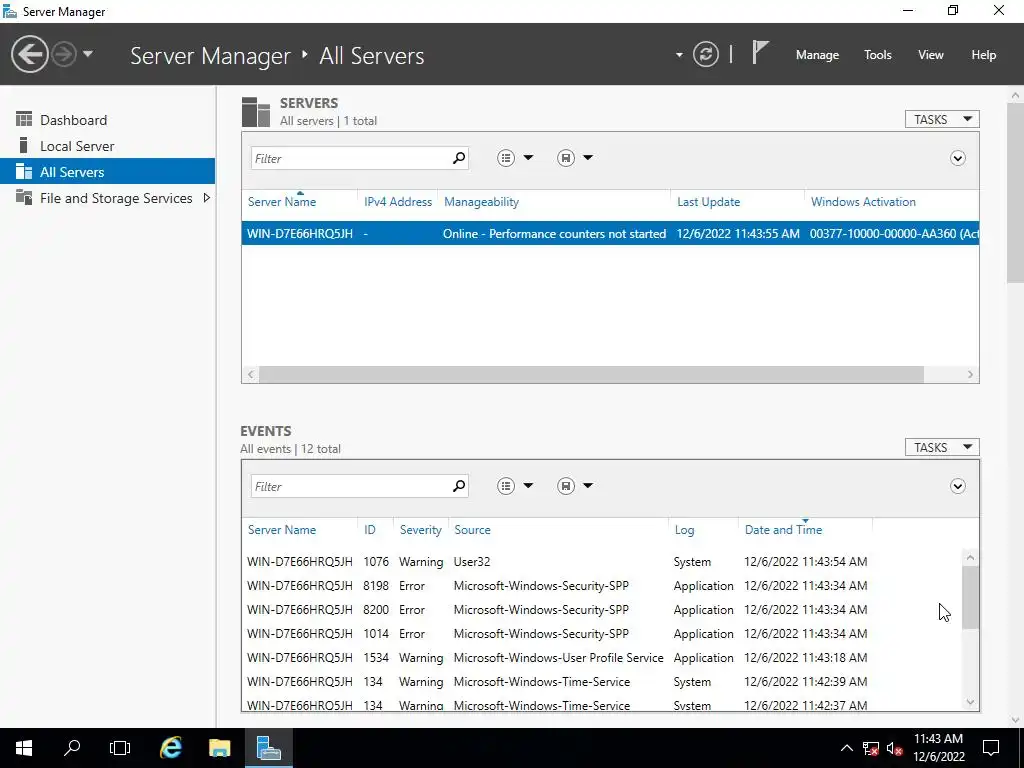The image size is (1024, 768).
Task: Open the dropdown arrow beside Events saved queries icon
Action: [588, 486]
